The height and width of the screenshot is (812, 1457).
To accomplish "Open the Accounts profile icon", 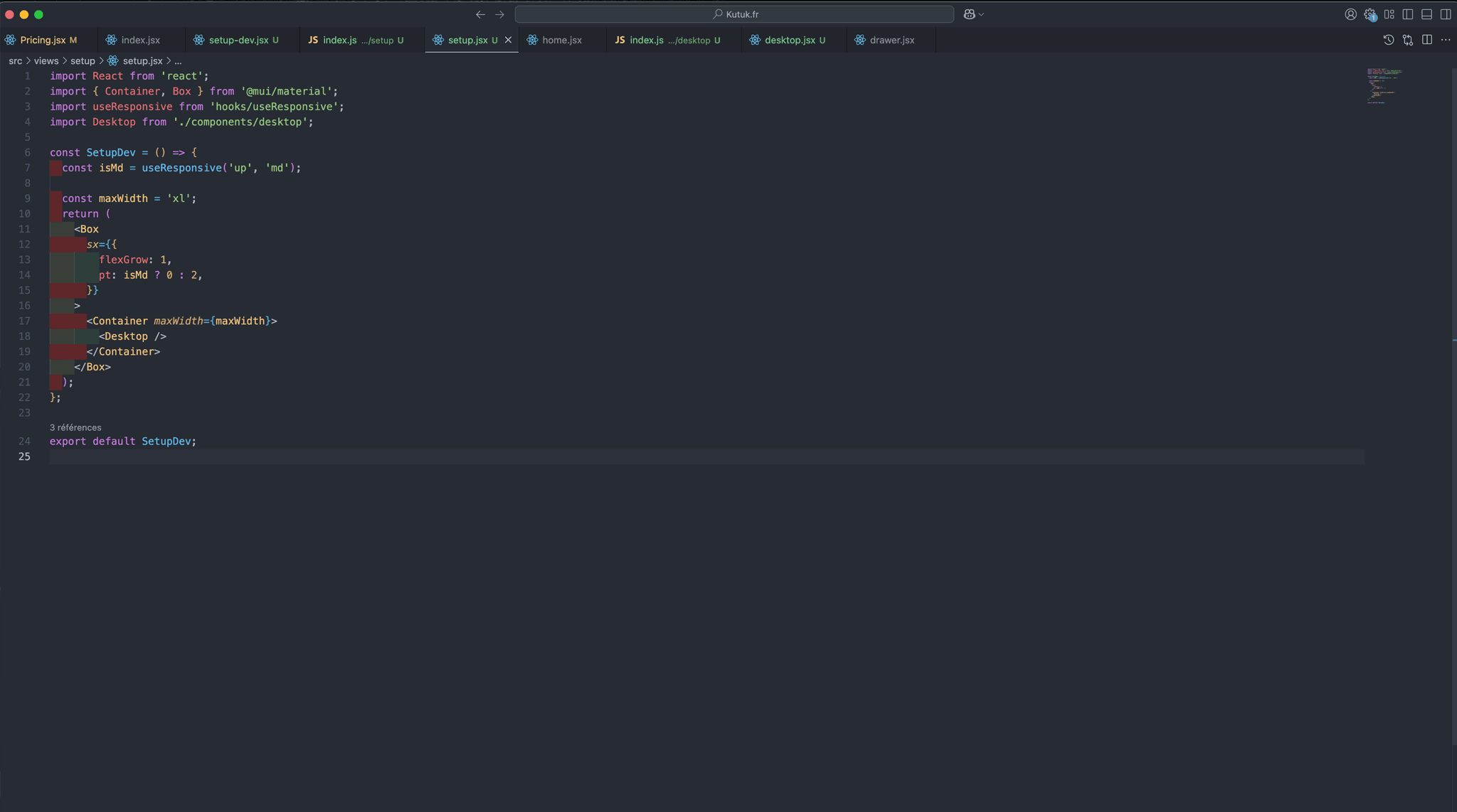I will coord(1350,14).
